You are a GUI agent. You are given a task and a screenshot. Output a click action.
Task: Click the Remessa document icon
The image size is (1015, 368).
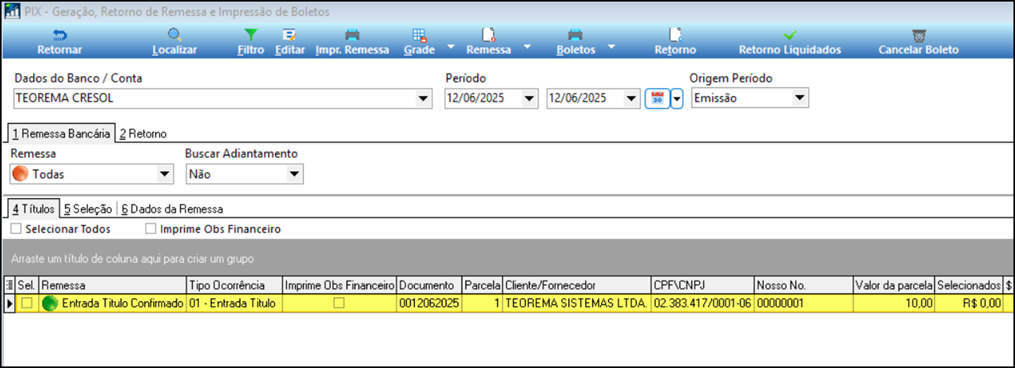489,35
